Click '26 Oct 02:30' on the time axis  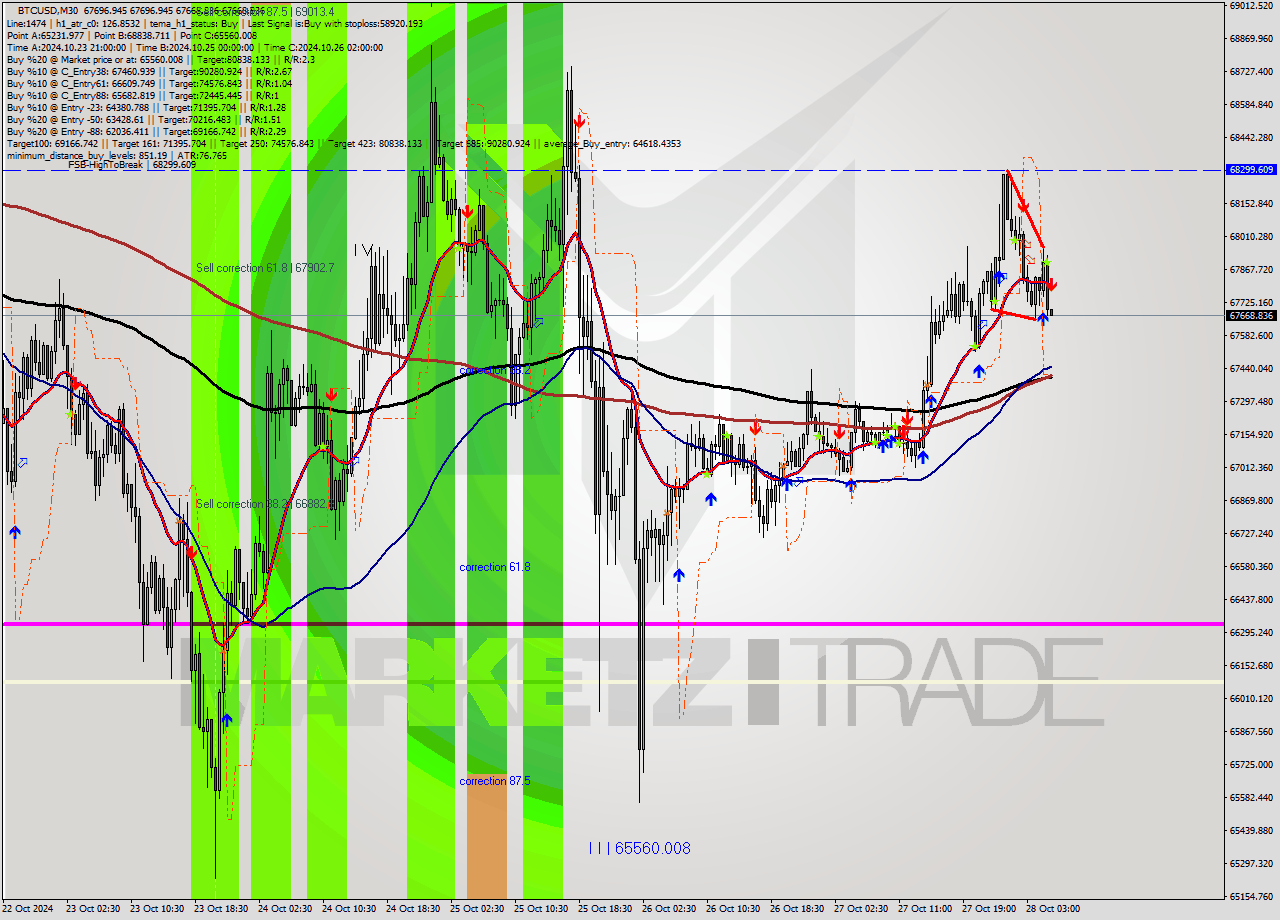(x=670, y=909)
